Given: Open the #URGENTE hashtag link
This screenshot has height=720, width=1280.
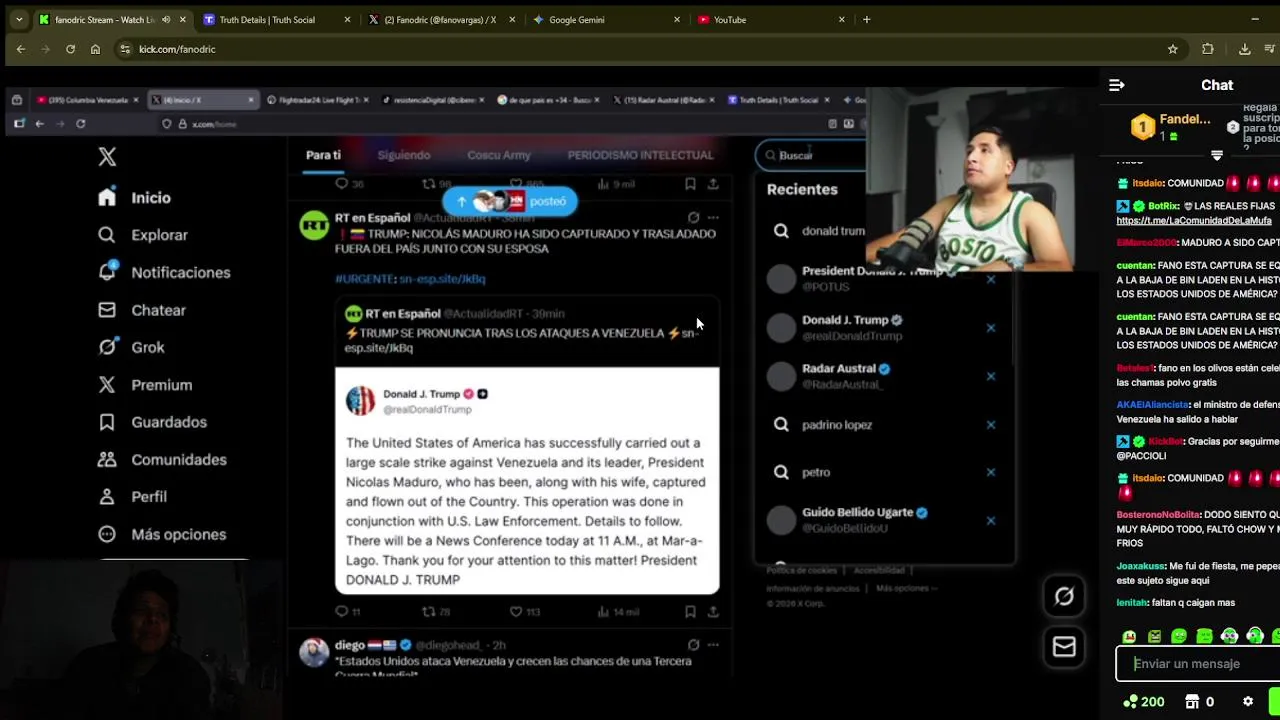Looking at the screenshot, I should (x=365, y=279).
